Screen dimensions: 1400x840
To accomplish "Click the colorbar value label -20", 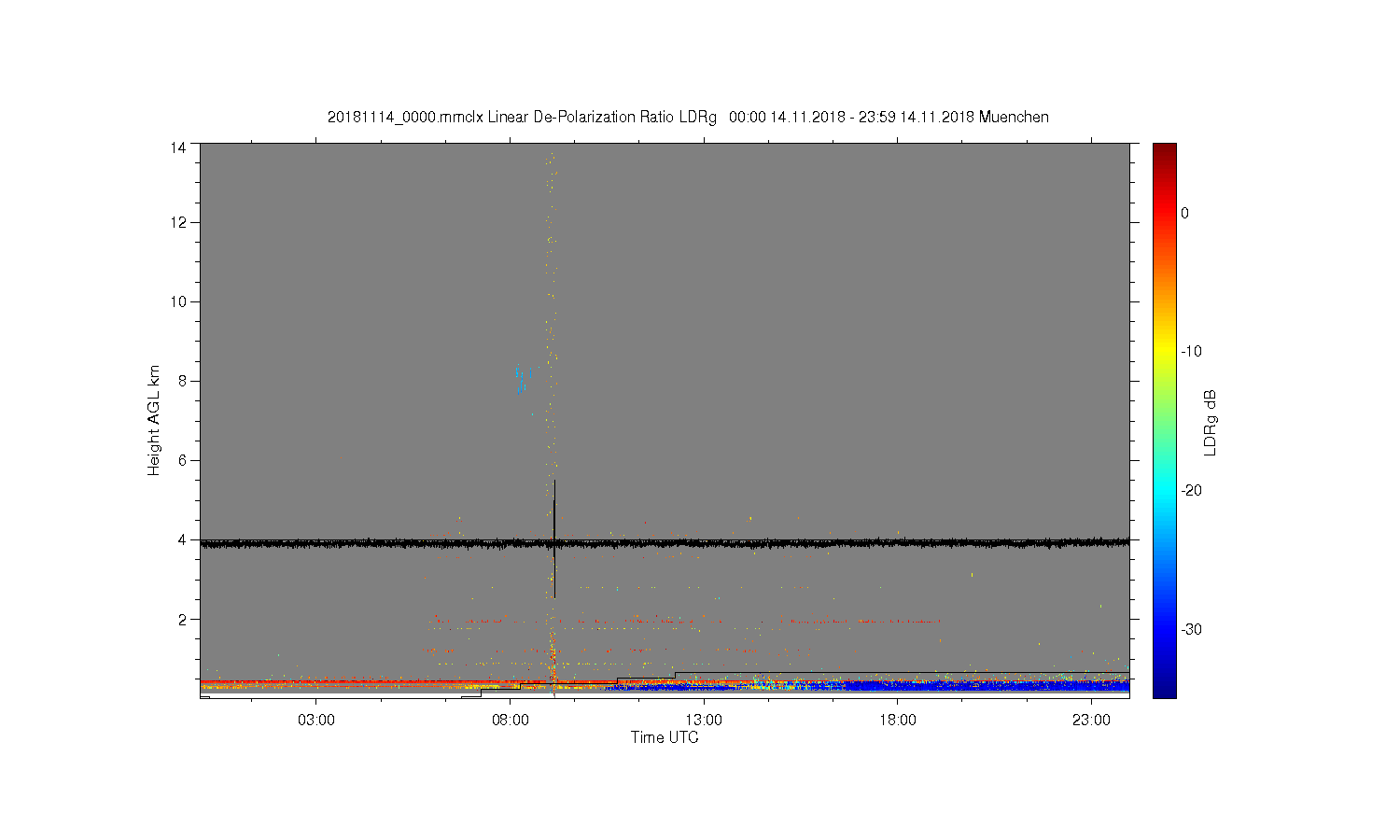I will (1191, 491).
